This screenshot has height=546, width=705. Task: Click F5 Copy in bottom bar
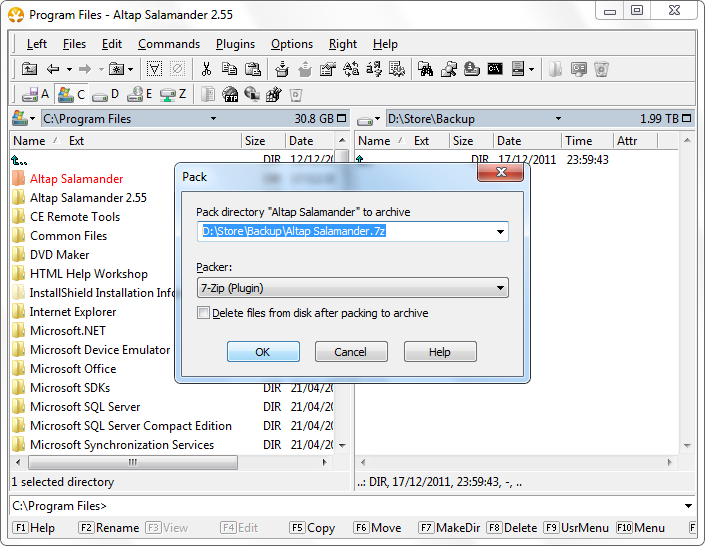[x=312, y=528]
